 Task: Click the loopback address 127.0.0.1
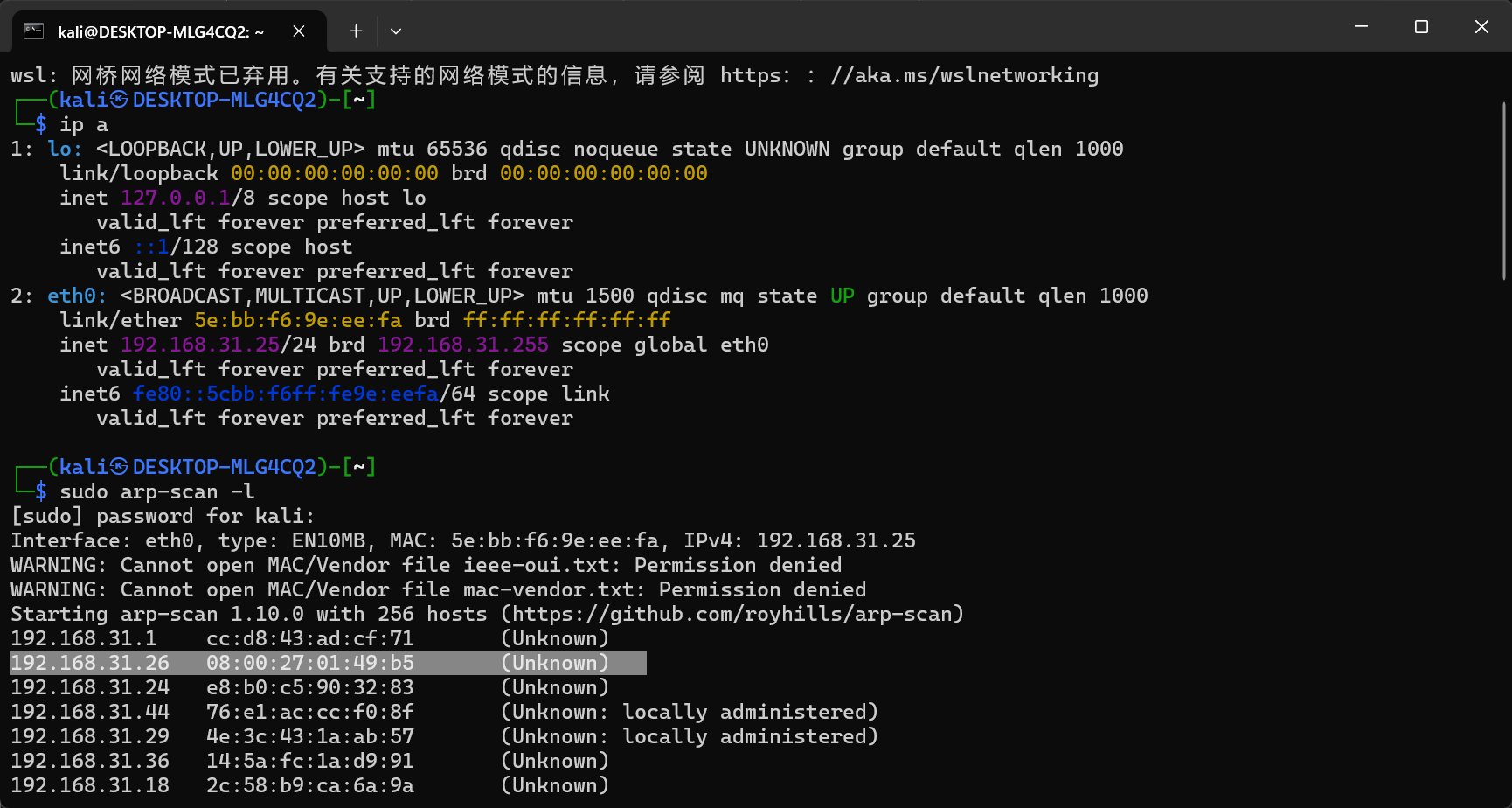point(175,198)
